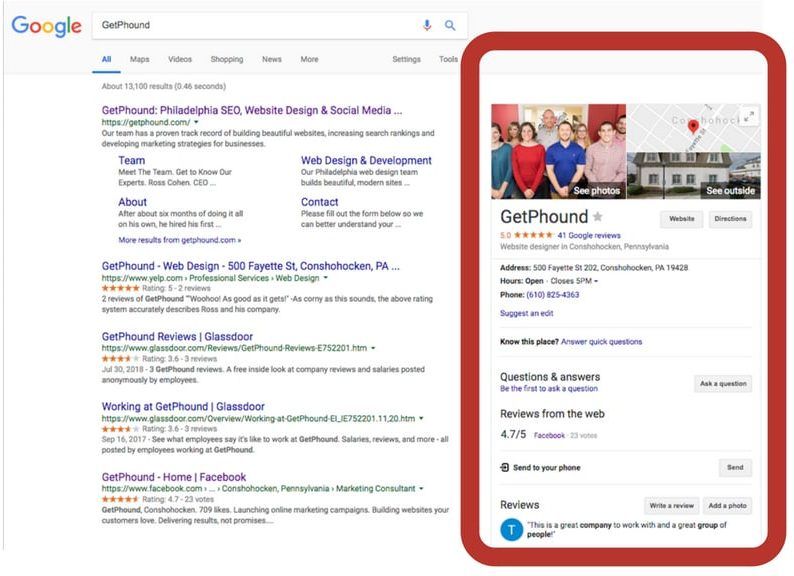Click the Google logo
Viewport: 794px width, 576px height.
(x=47, y=26)
